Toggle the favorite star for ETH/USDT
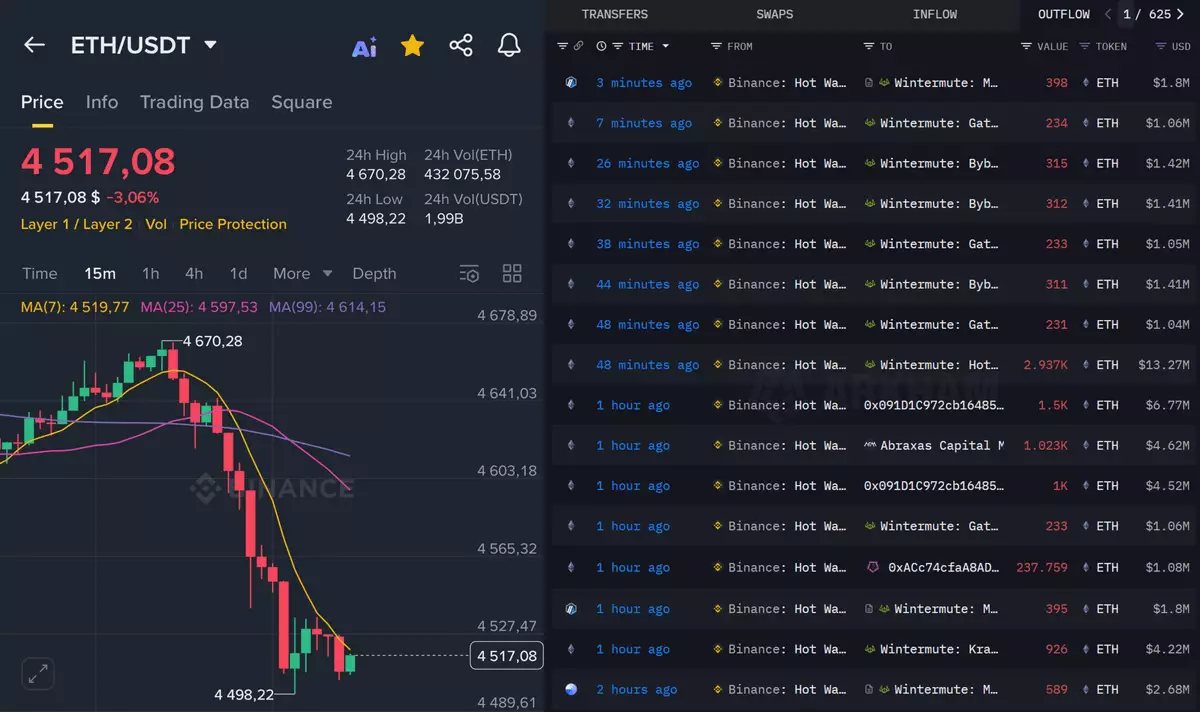Viewport: 1200px width, 712px height. pyautogui.click(x=412, y=45)
